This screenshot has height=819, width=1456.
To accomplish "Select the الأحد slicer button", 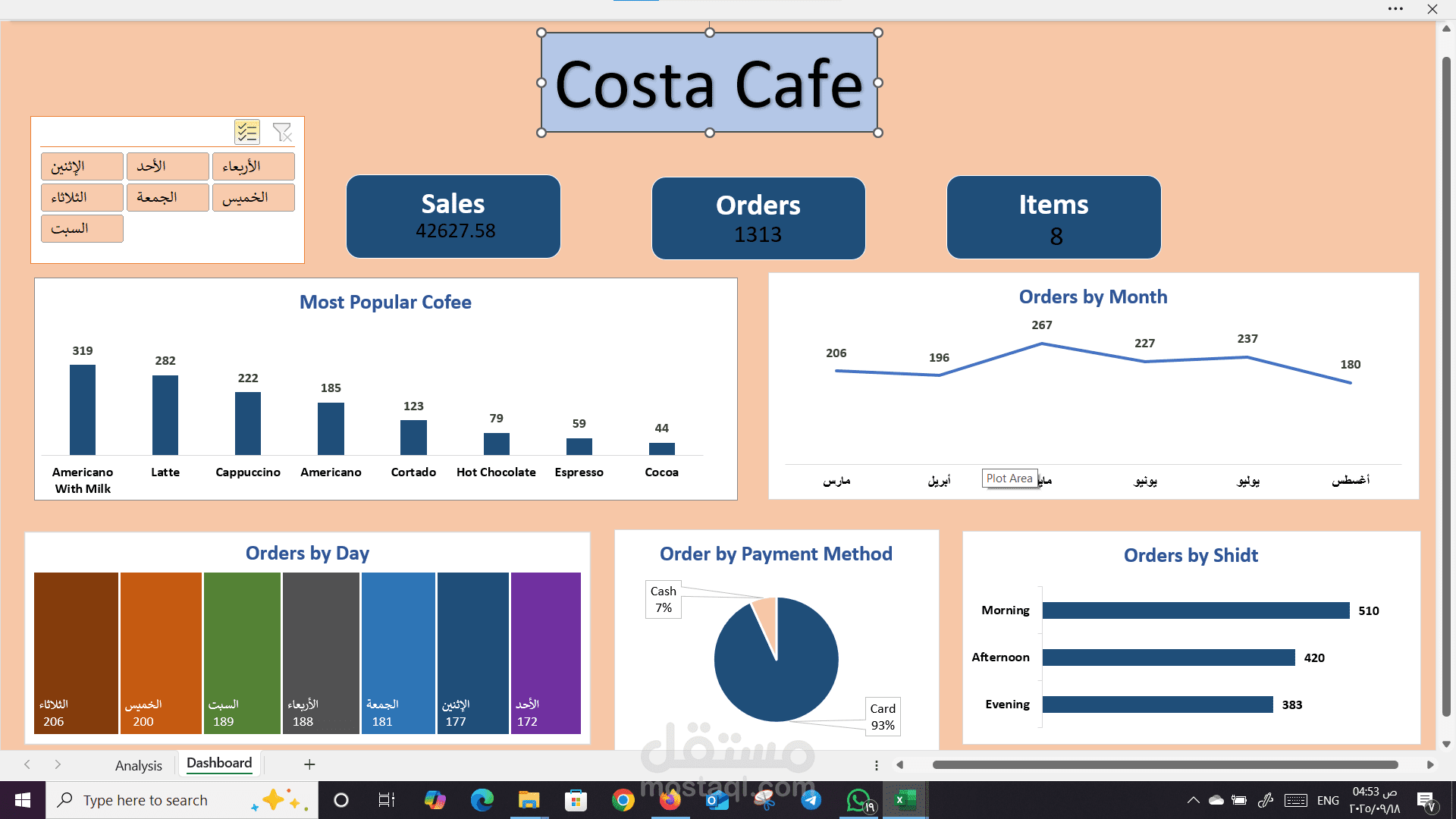I will (x=168, y=167).
